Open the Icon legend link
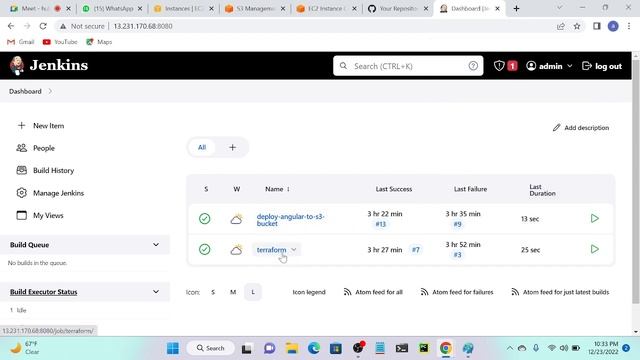The height and width of the screenshot is (360, 640). (309, 292)
